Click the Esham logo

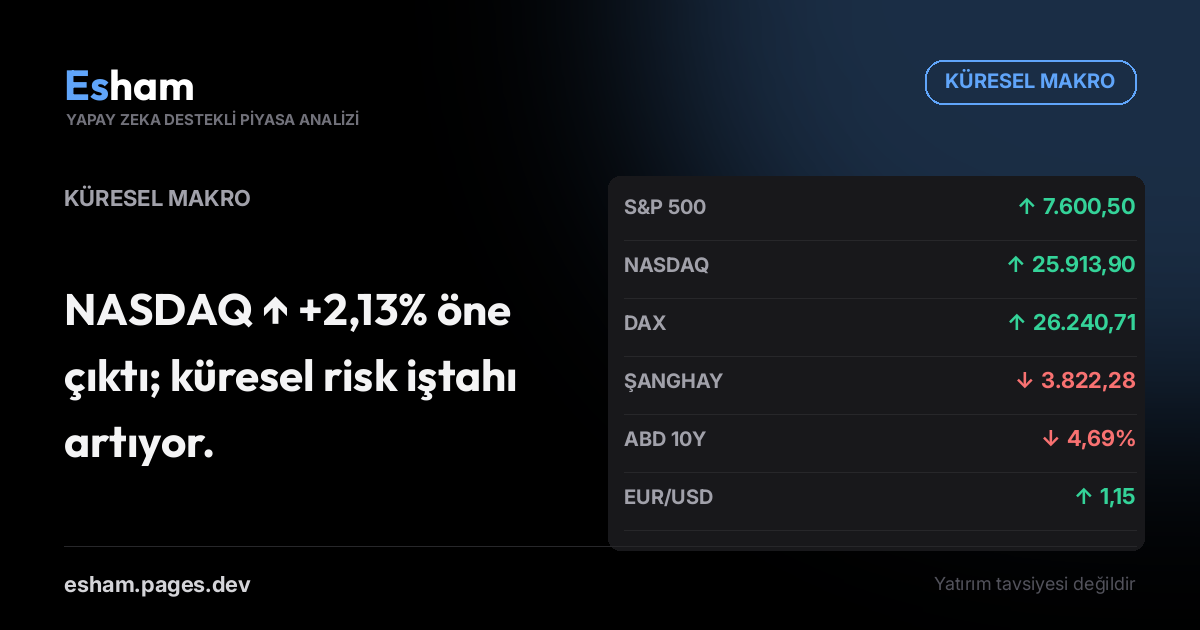[129, 86]
